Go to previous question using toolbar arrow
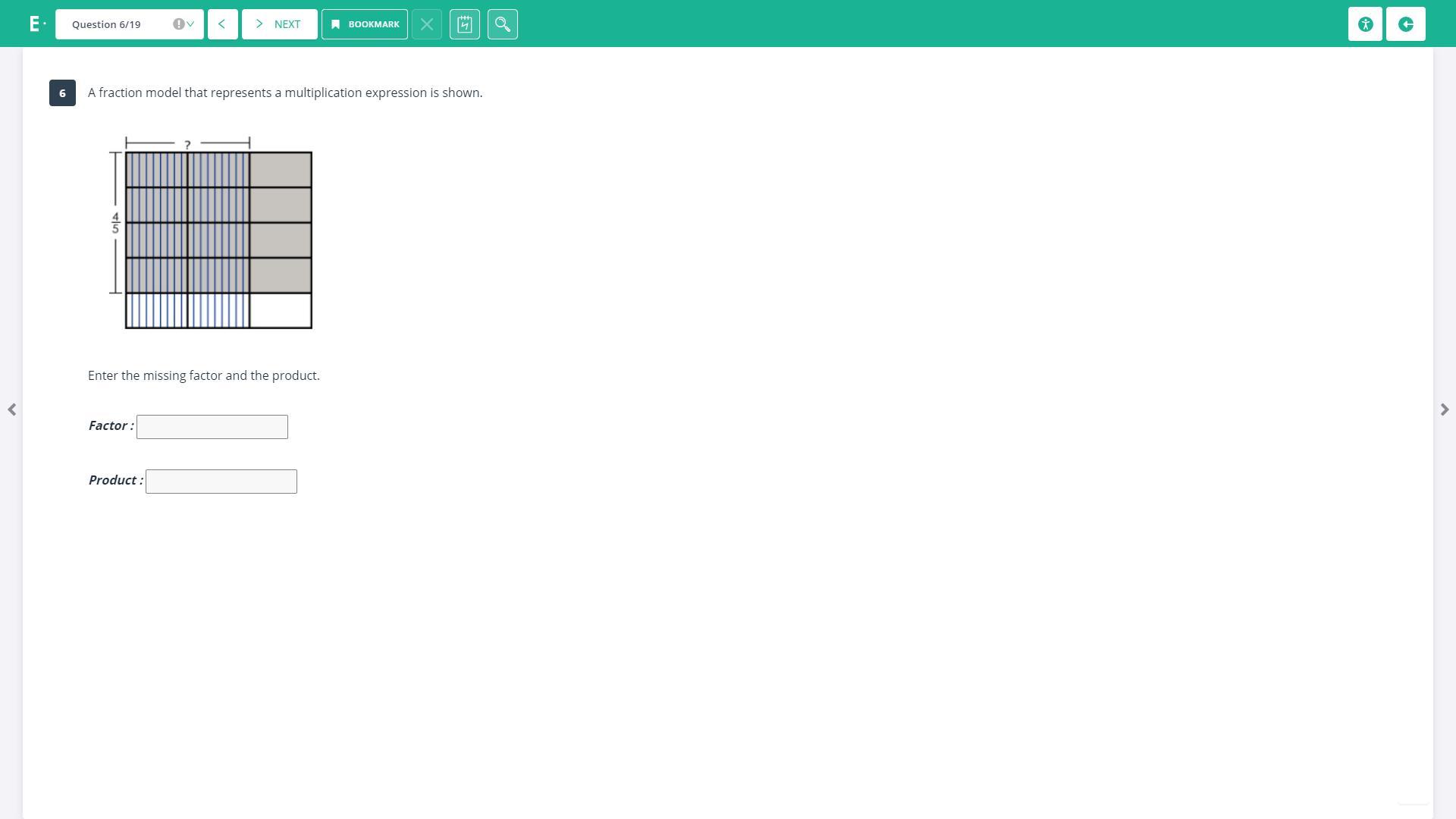1456x819 pixels. pyautogui.click(x=222, y=24)
